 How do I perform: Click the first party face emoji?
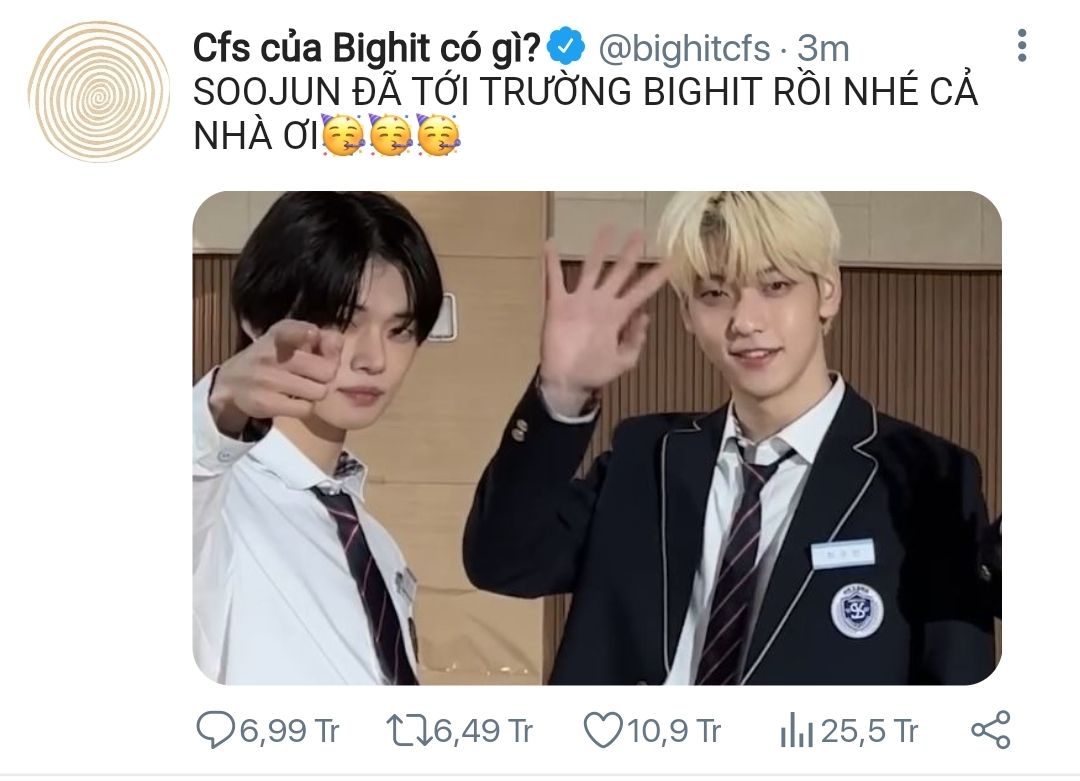click(x=344, y=134)
